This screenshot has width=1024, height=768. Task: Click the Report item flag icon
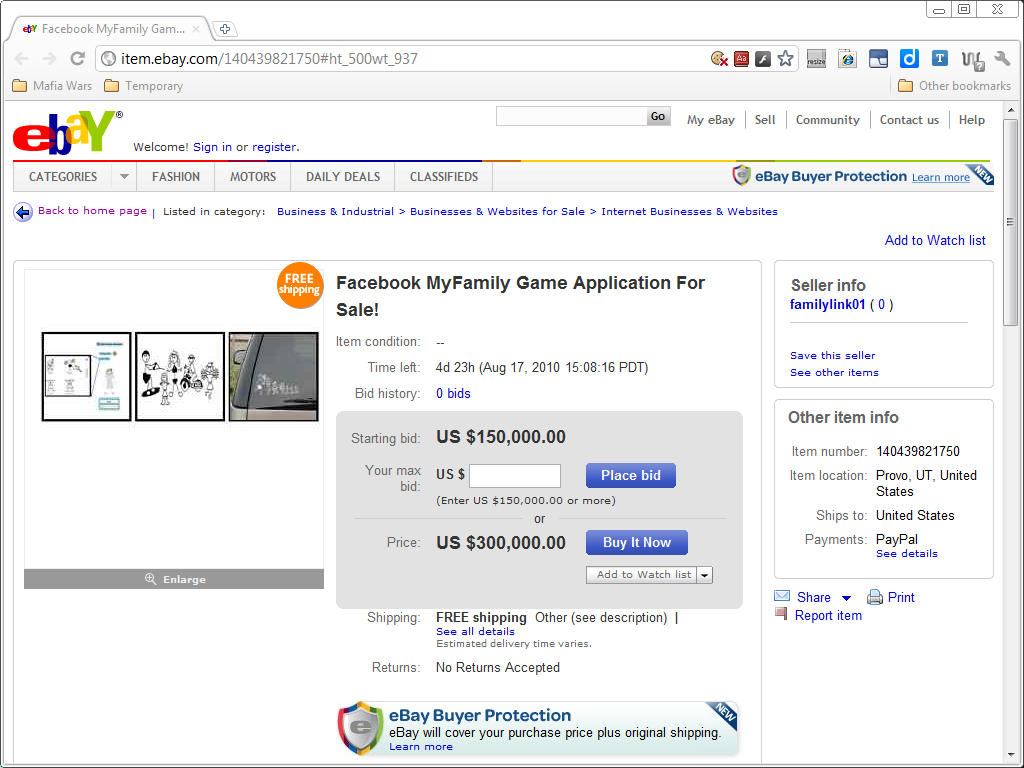[x=781, y=614]
